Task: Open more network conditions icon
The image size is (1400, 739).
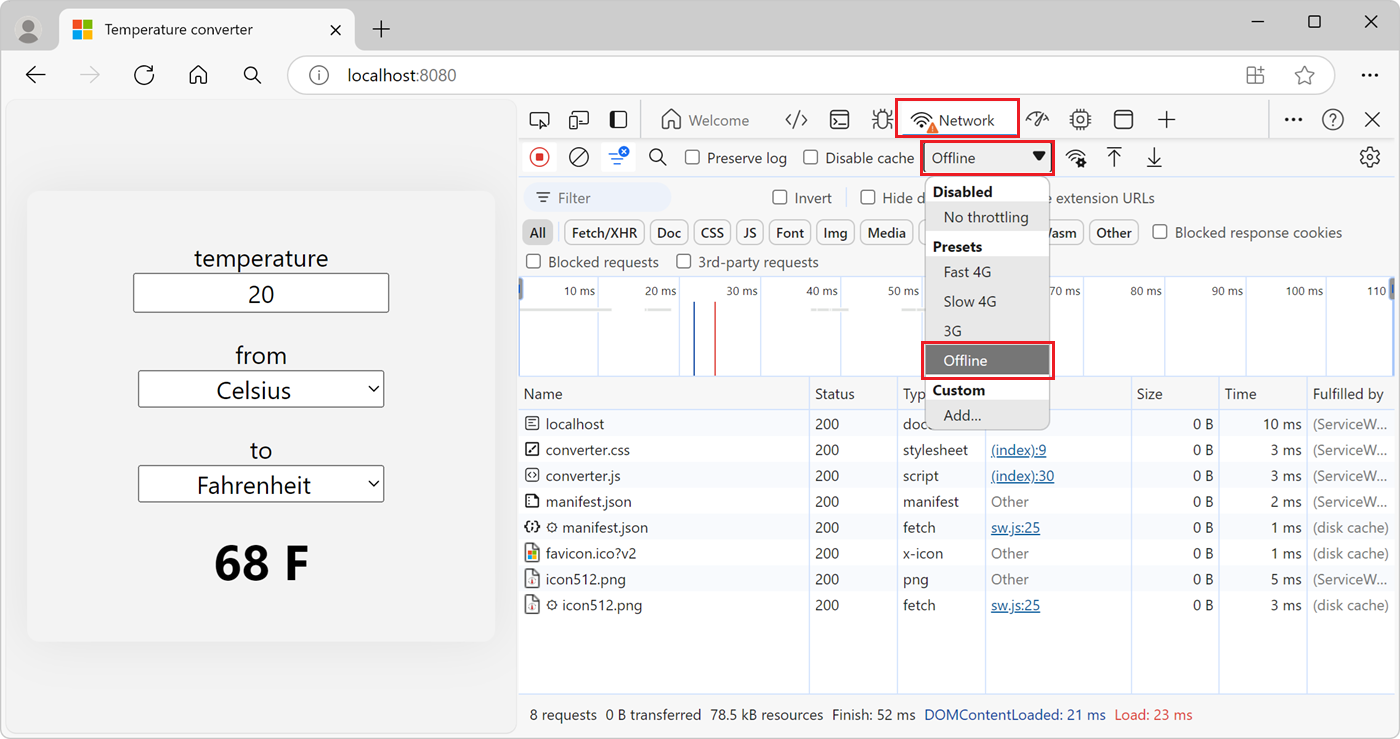Action: point(1076,157)
